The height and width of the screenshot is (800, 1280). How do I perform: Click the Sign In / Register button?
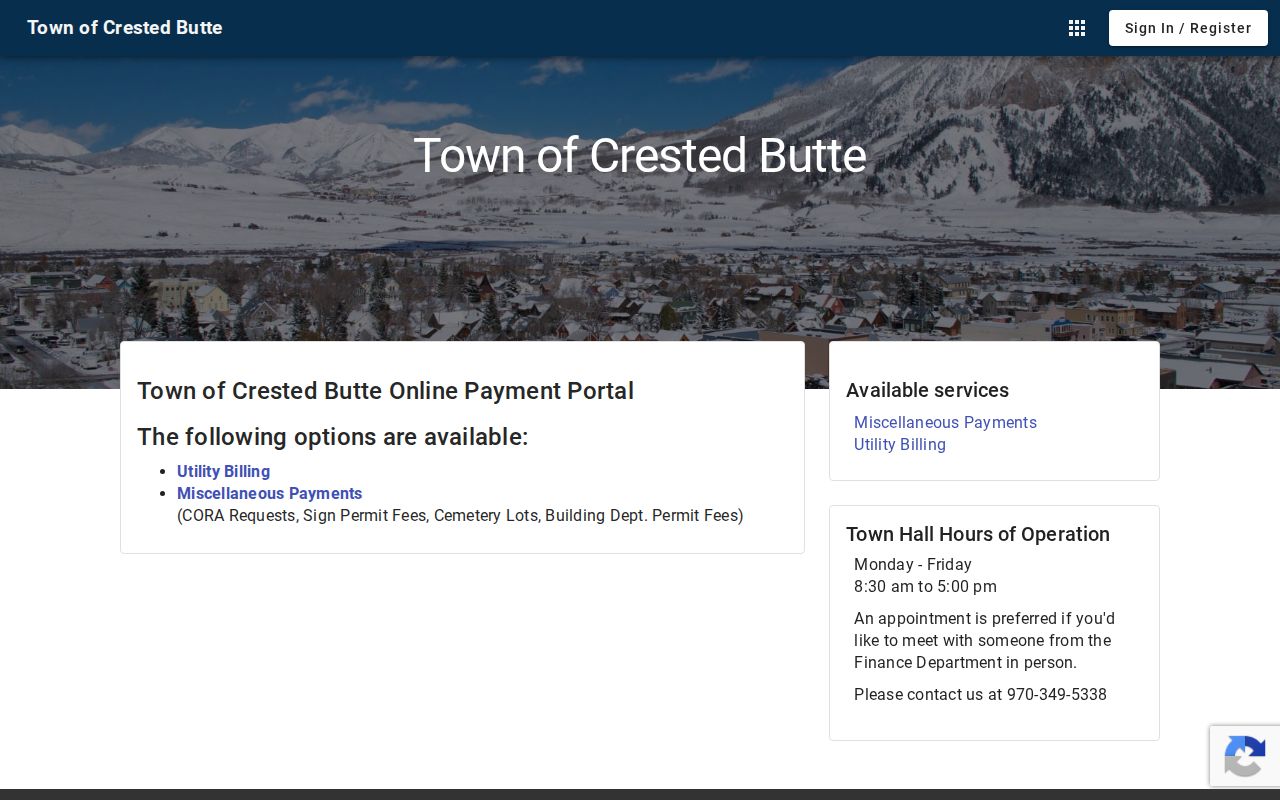point(1188,28)
